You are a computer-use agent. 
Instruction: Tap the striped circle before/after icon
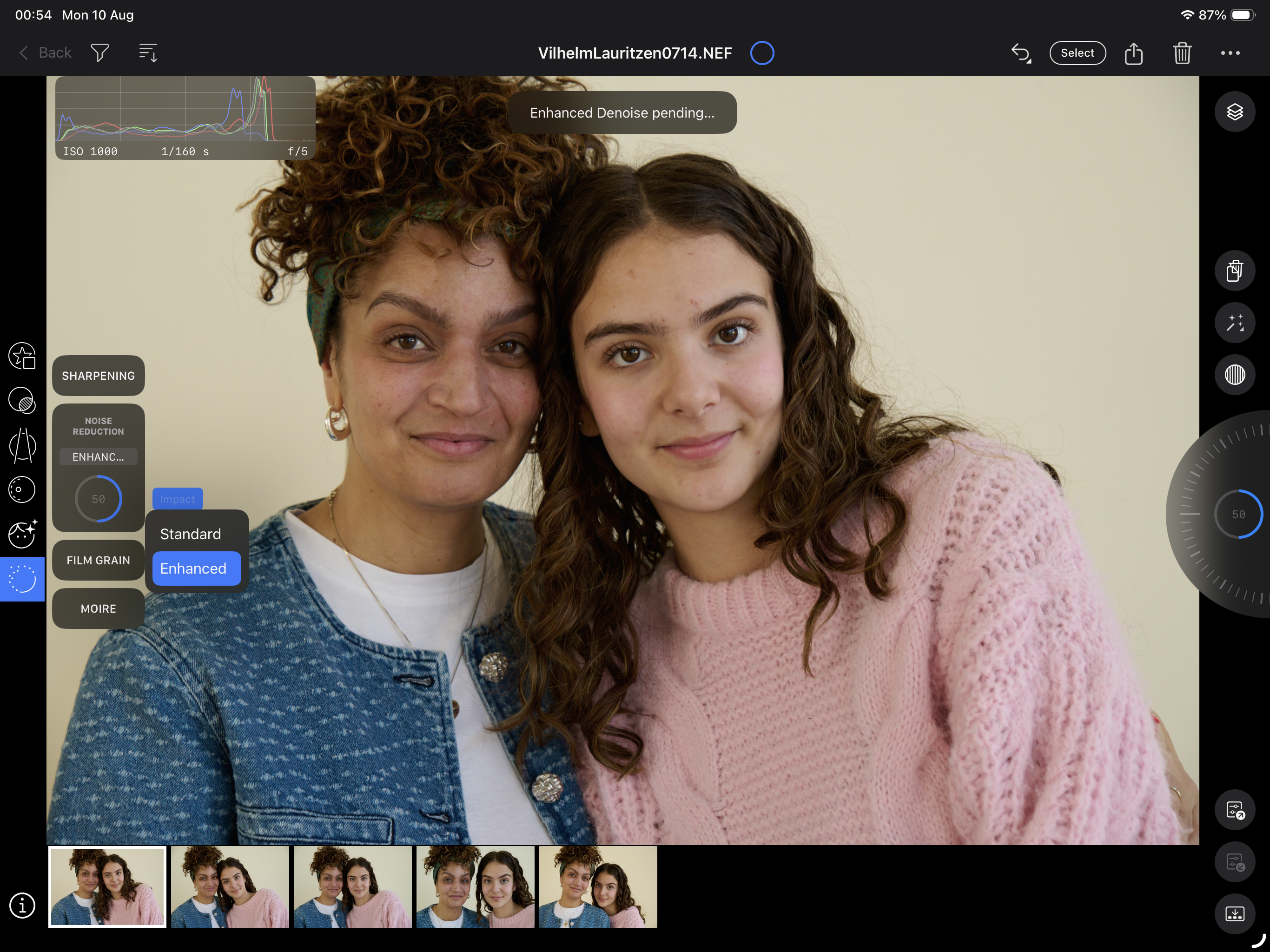click(x=1235, y=375)
